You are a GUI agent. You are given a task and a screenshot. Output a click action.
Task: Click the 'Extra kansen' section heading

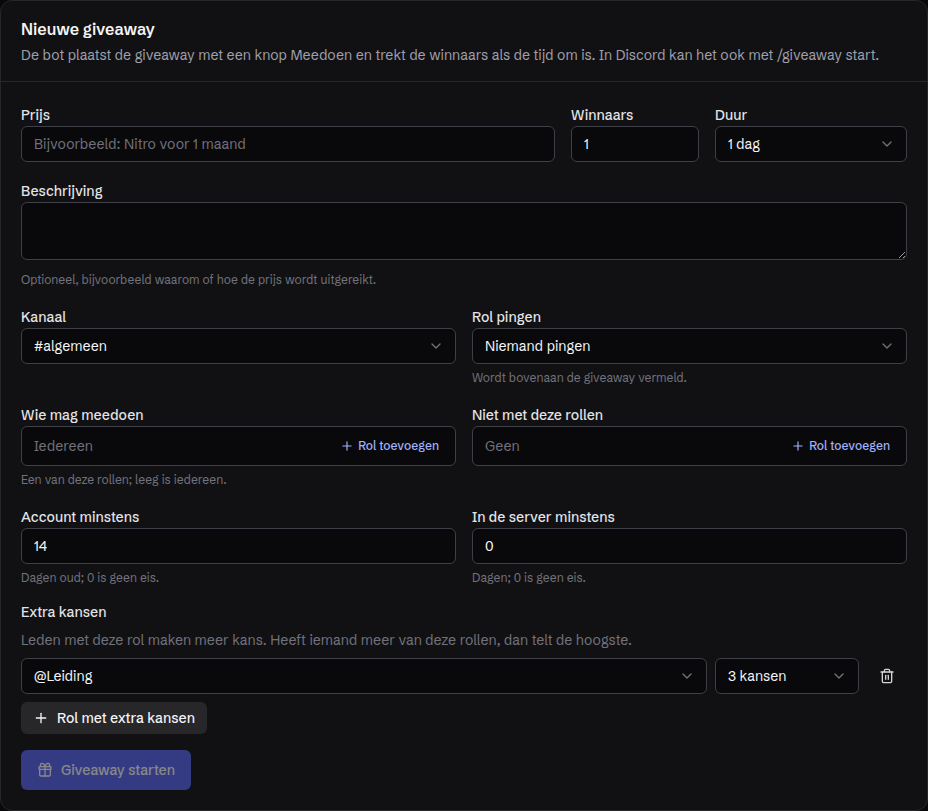64,612
